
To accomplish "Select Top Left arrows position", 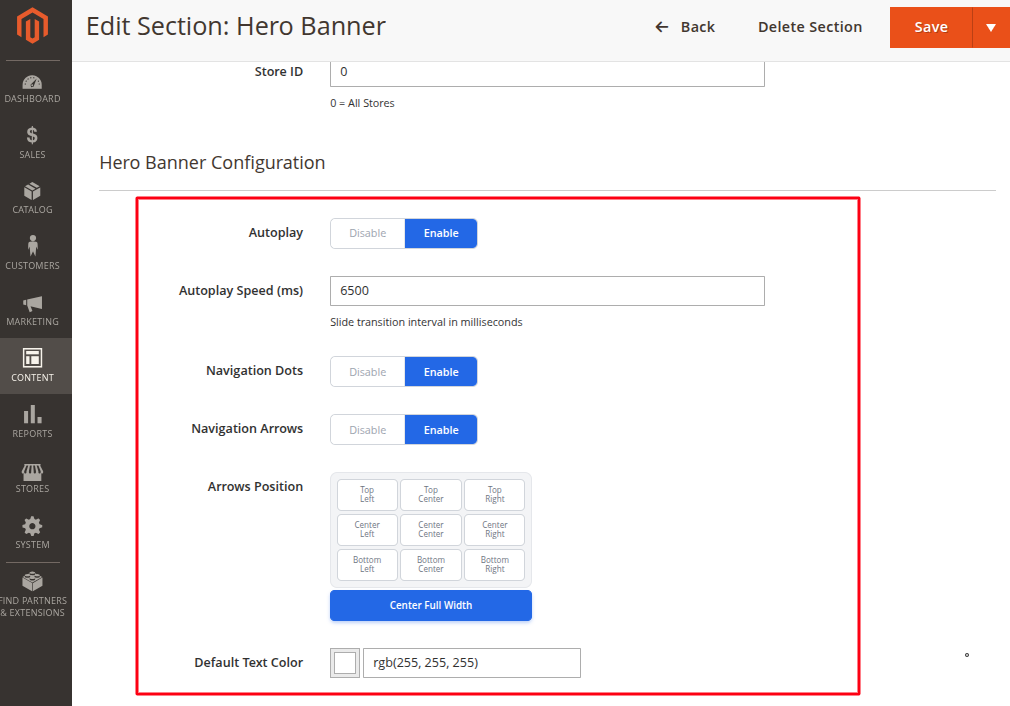I will (x=367, y=495).
